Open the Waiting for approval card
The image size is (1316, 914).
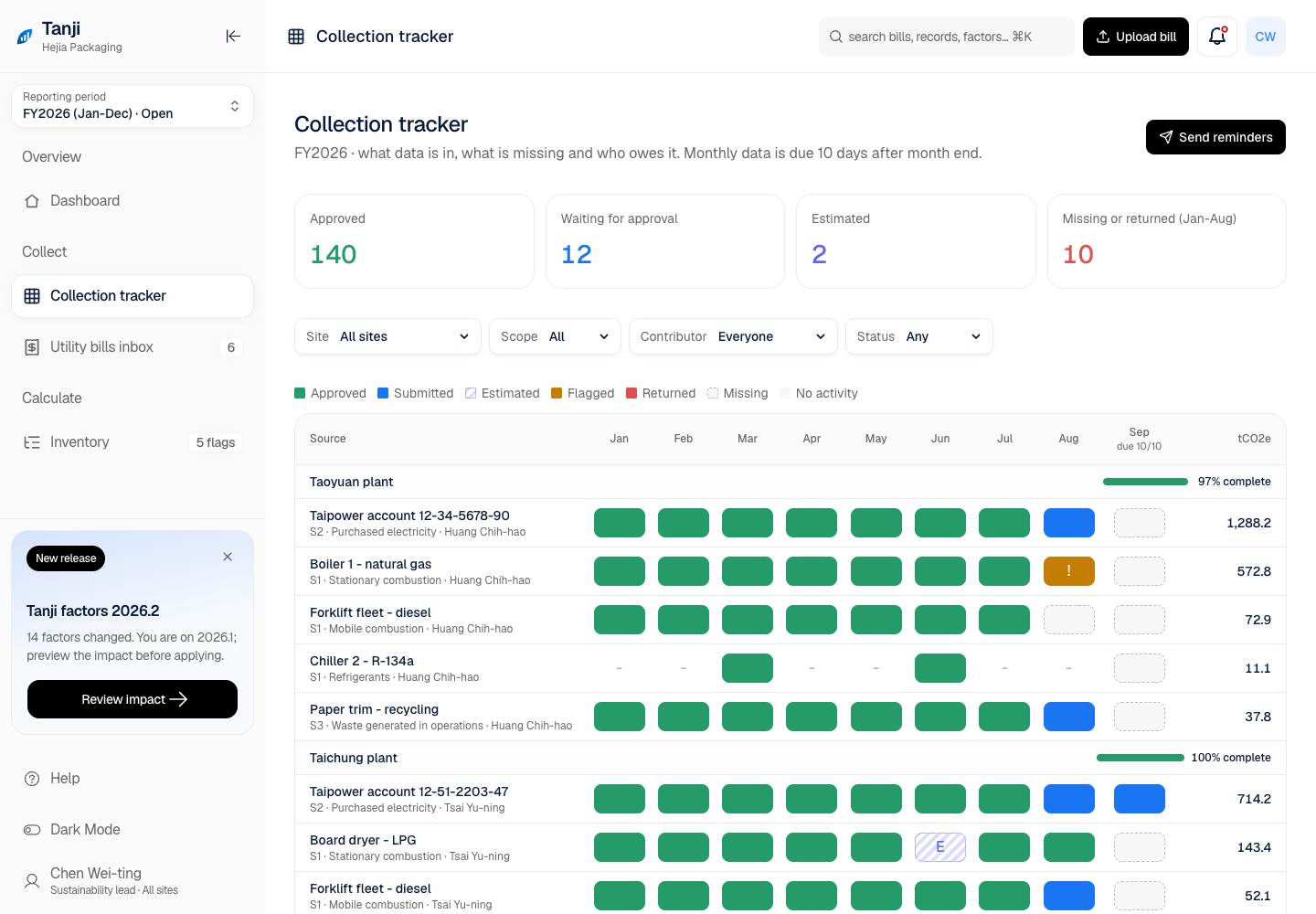[665, 241]
